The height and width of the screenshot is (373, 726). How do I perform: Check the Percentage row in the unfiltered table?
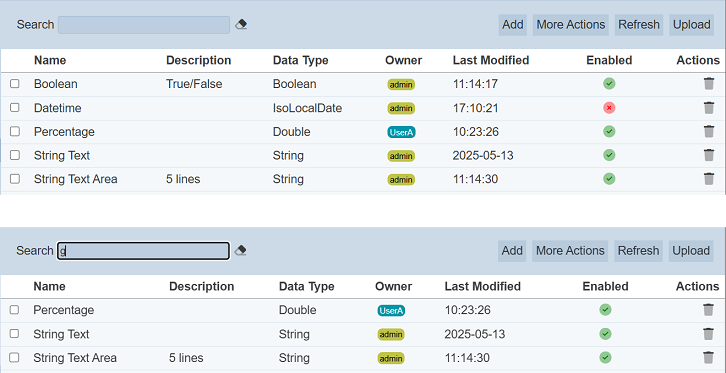(x=15, y=131)
